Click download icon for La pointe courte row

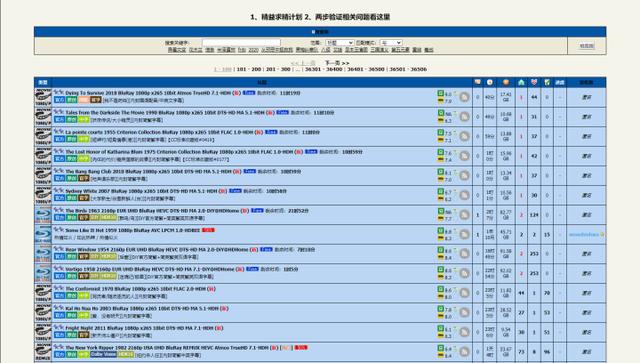[x=464, y=136]
